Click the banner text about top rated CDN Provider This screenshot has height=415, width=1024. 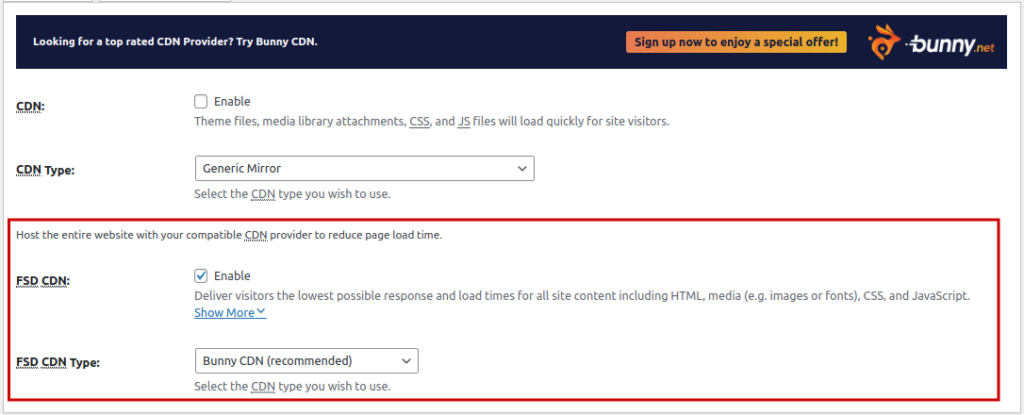(182, 42)
